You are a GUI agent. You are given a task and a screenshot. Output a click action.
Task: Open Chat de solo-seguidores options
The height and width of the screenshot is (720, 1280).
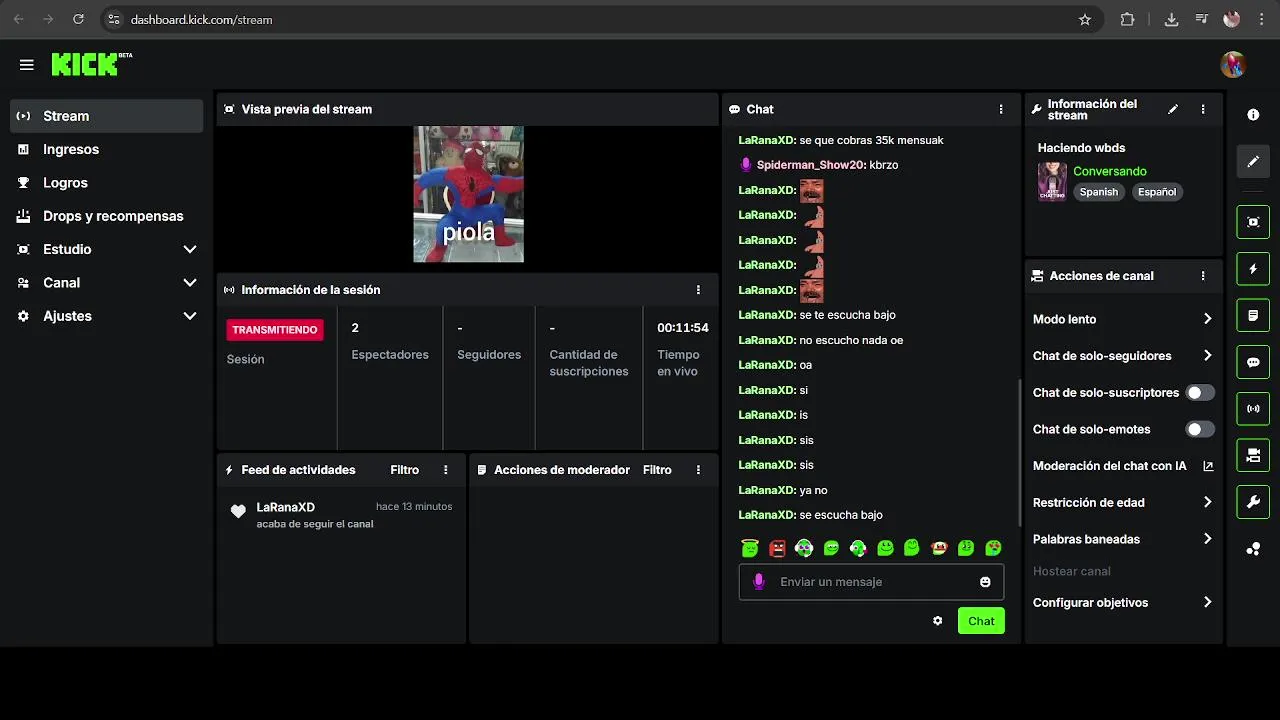coord(1123,356)
